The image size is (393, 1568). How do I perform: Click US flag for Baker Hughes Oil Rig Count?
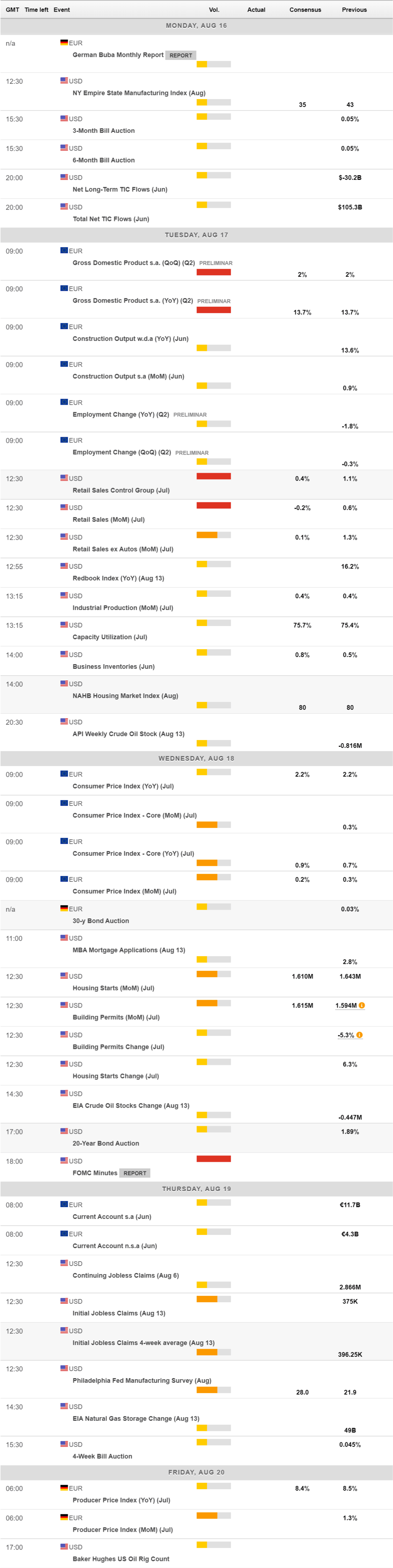pos(64,1546)
